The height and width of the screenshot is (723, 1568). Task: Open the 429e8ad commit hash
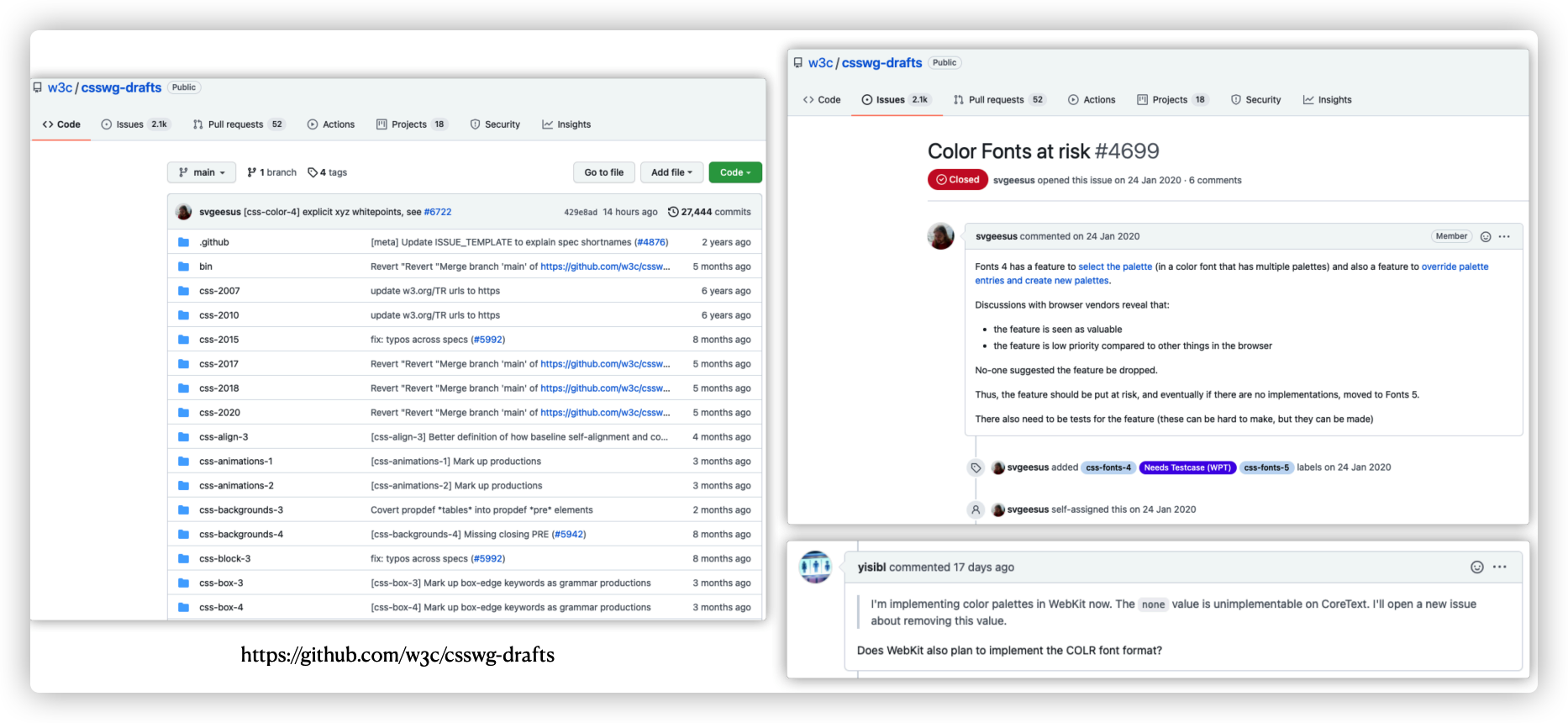coord(581,212)
